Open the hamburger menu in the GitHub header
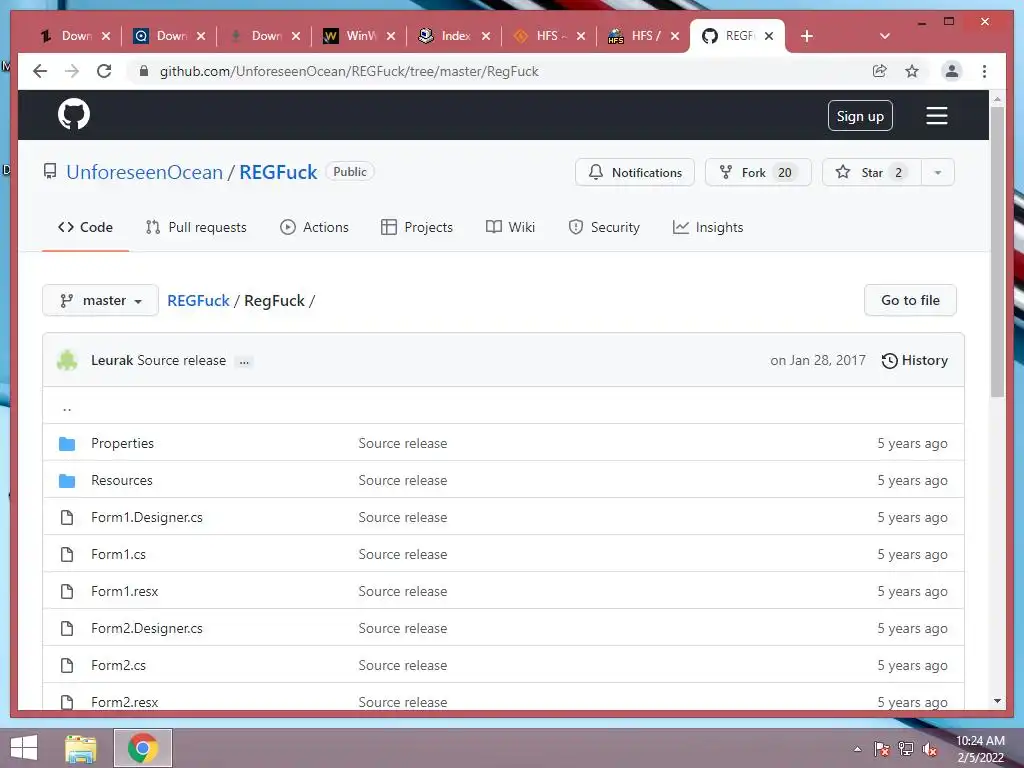This screenshot has height=768, width=1024. click(936, 116)
